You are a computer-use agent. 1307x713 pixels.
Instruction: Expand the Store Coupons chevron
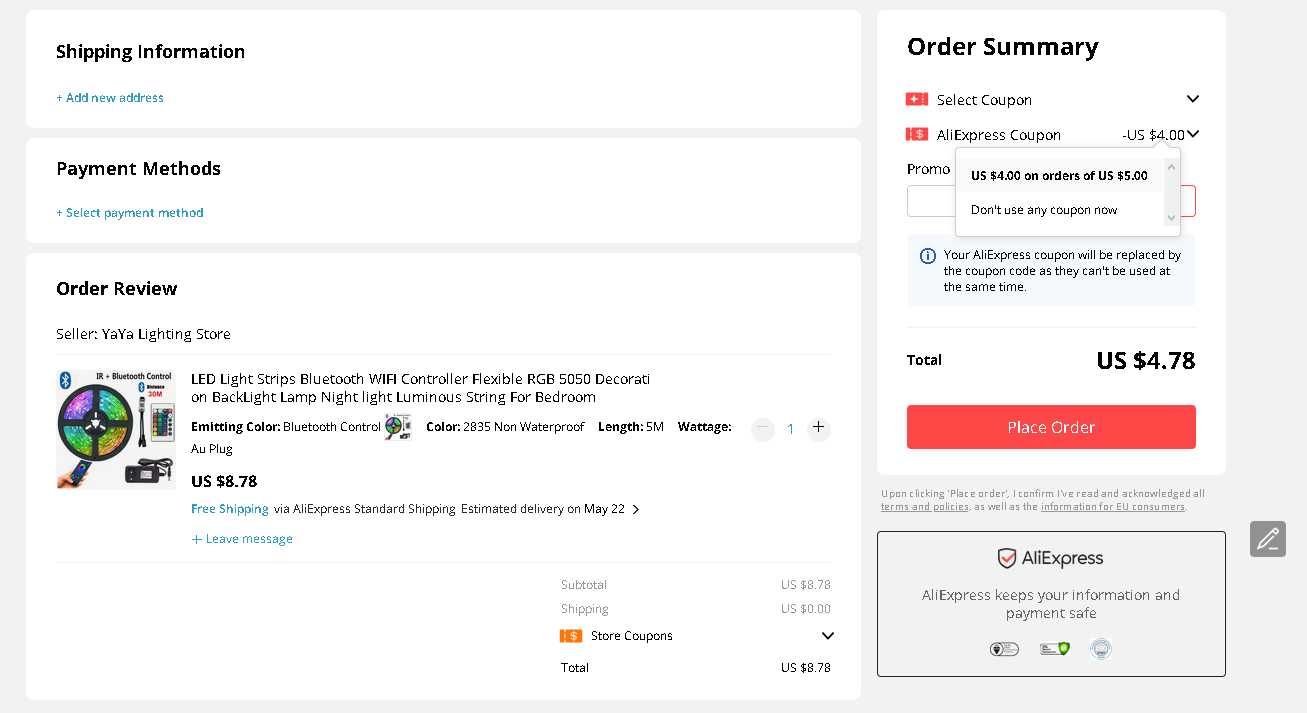click(827, 636)
